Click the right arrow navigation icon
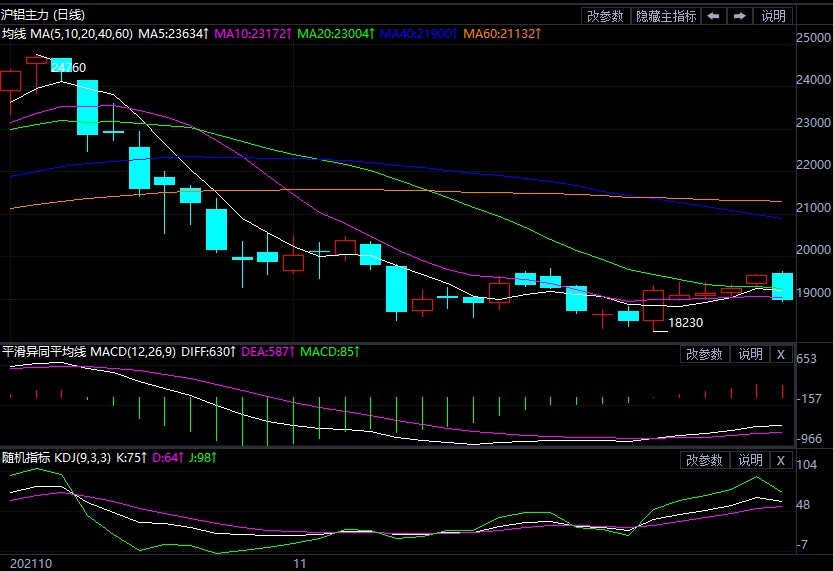This screenshot has width=833, height=571. click(x=740, y=16)
